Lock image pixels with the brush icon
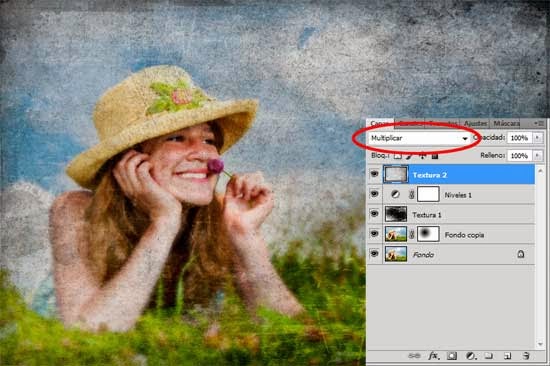 coord(409,155)
